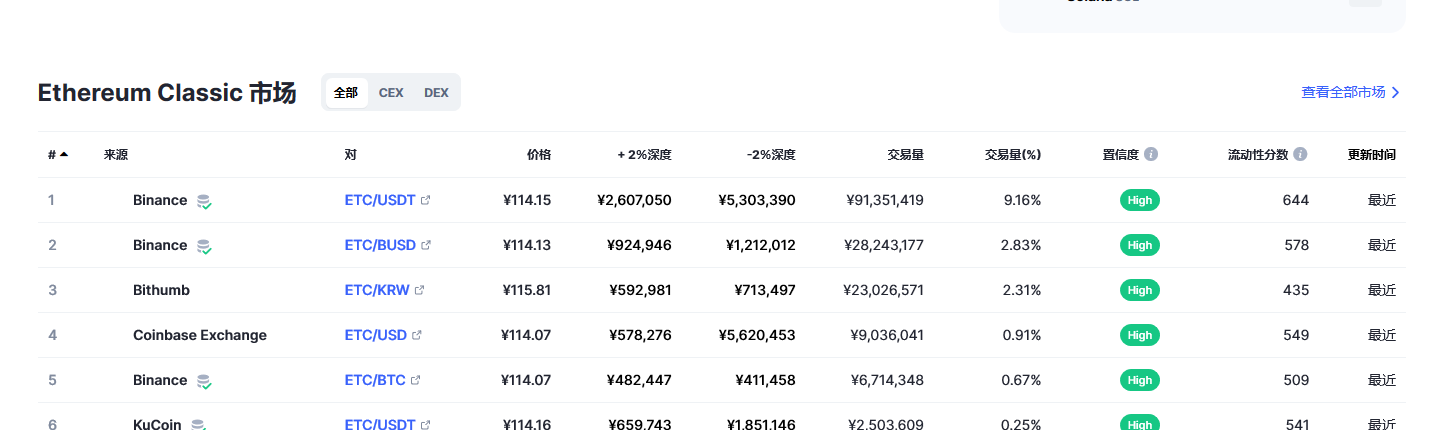Open the ETC/BTC pair link
Viewport: 1450px width, 430px height.
(375, 380)
